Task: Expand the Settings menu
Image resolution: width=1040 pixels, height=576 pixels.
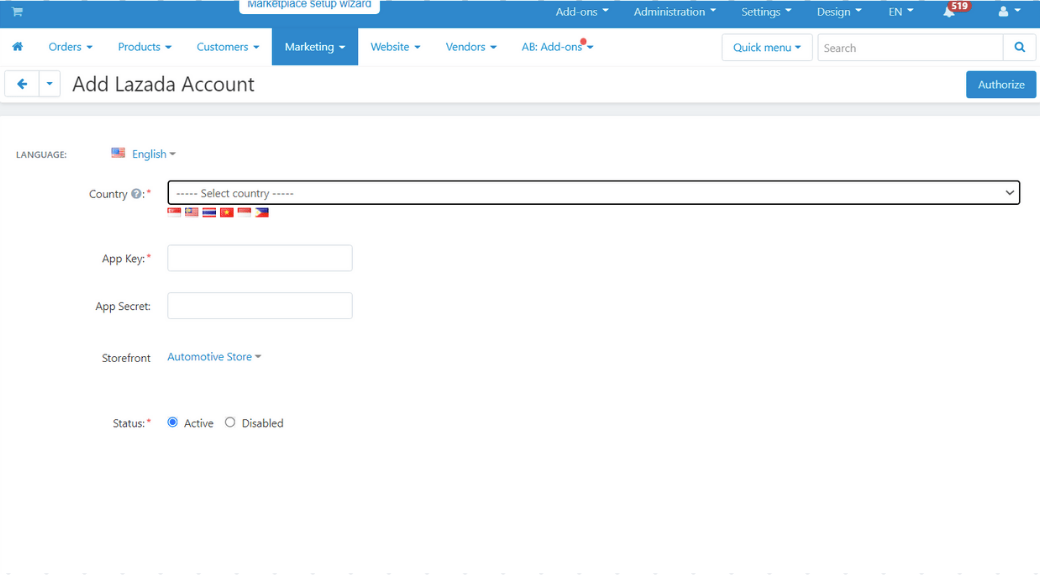Action: [766, 11]
